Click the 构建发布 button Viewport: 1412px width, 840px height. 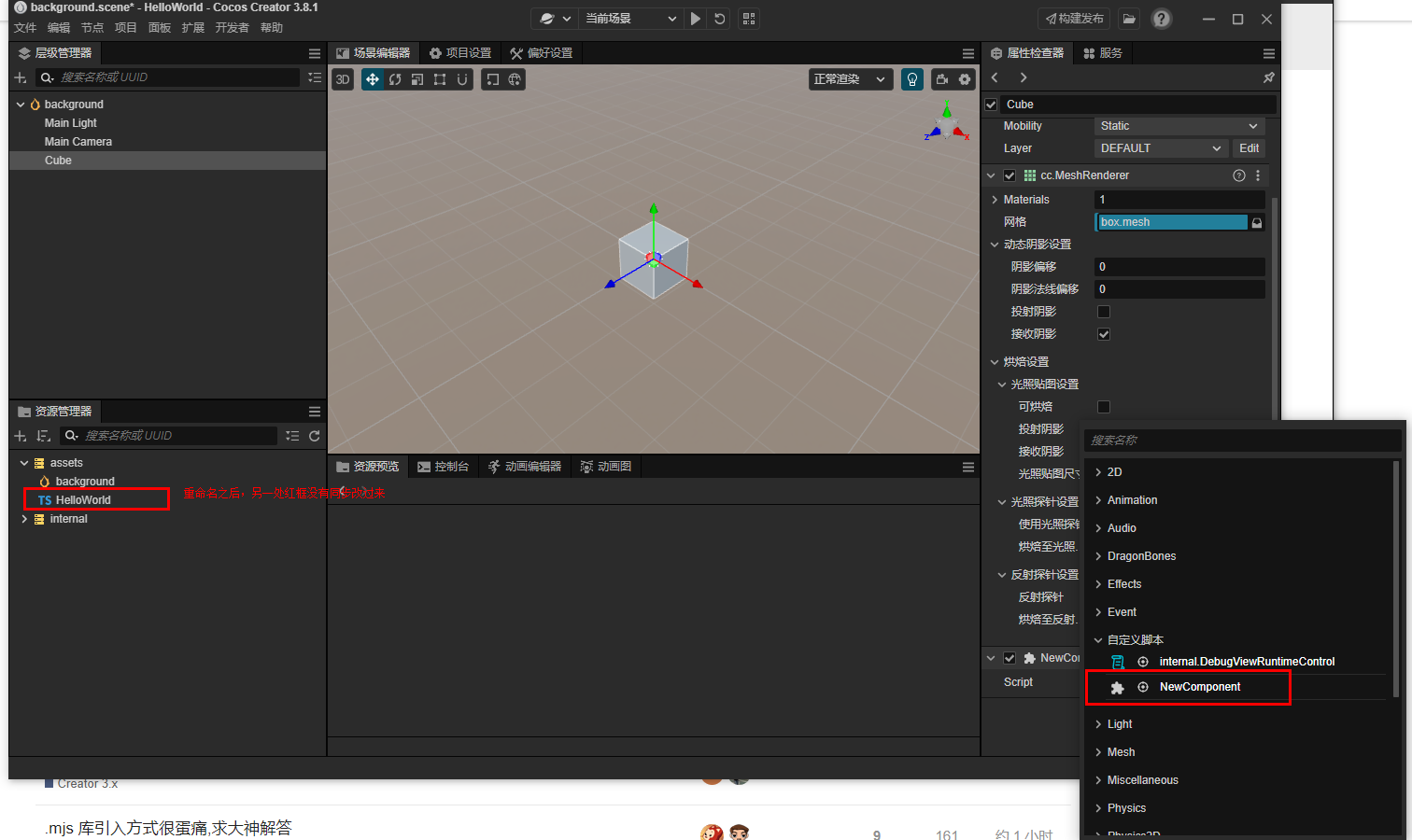[x=1075, y=19]
